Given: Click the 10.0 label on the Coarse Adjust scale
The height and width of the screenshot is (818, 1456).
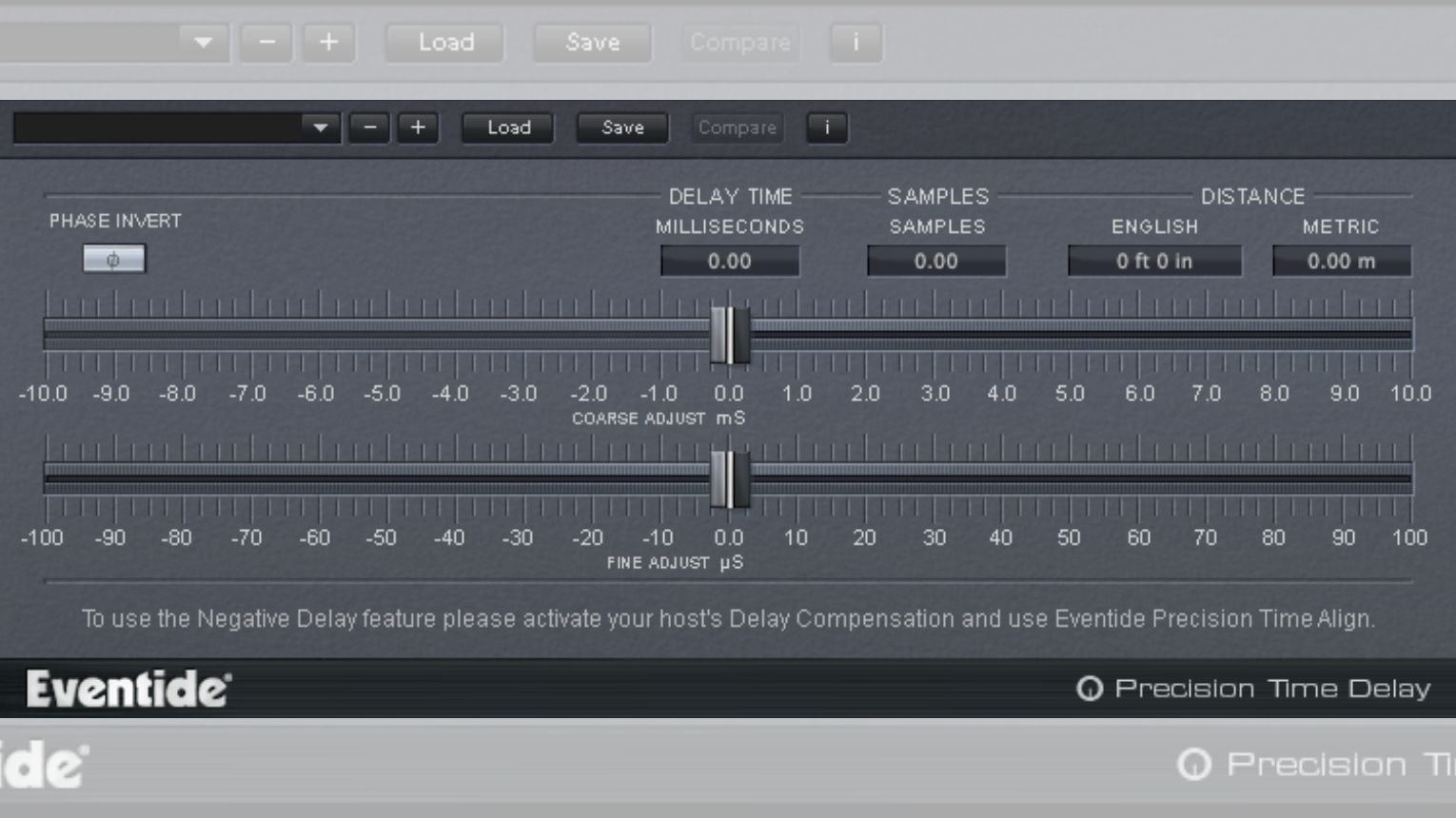Looking at the screenshot, I should point(1410,394).
